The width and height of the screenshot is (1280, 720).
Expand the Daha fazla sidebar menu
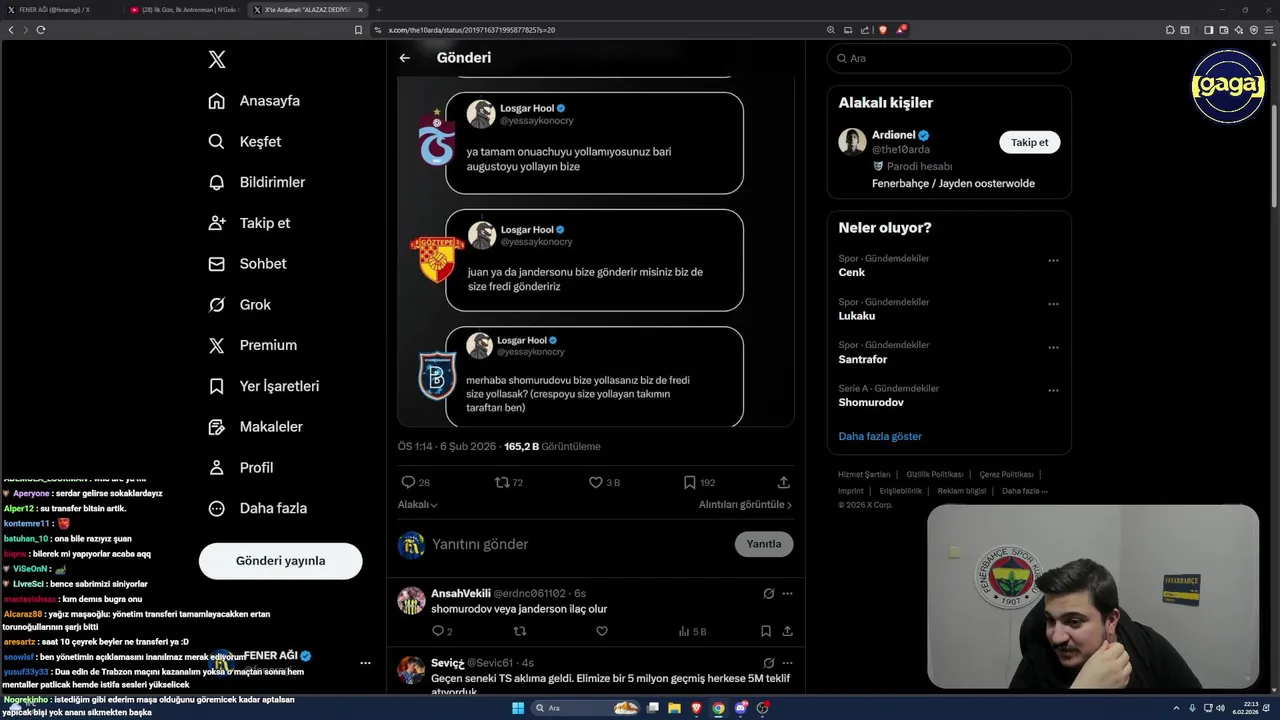click(x=257, y=508)
